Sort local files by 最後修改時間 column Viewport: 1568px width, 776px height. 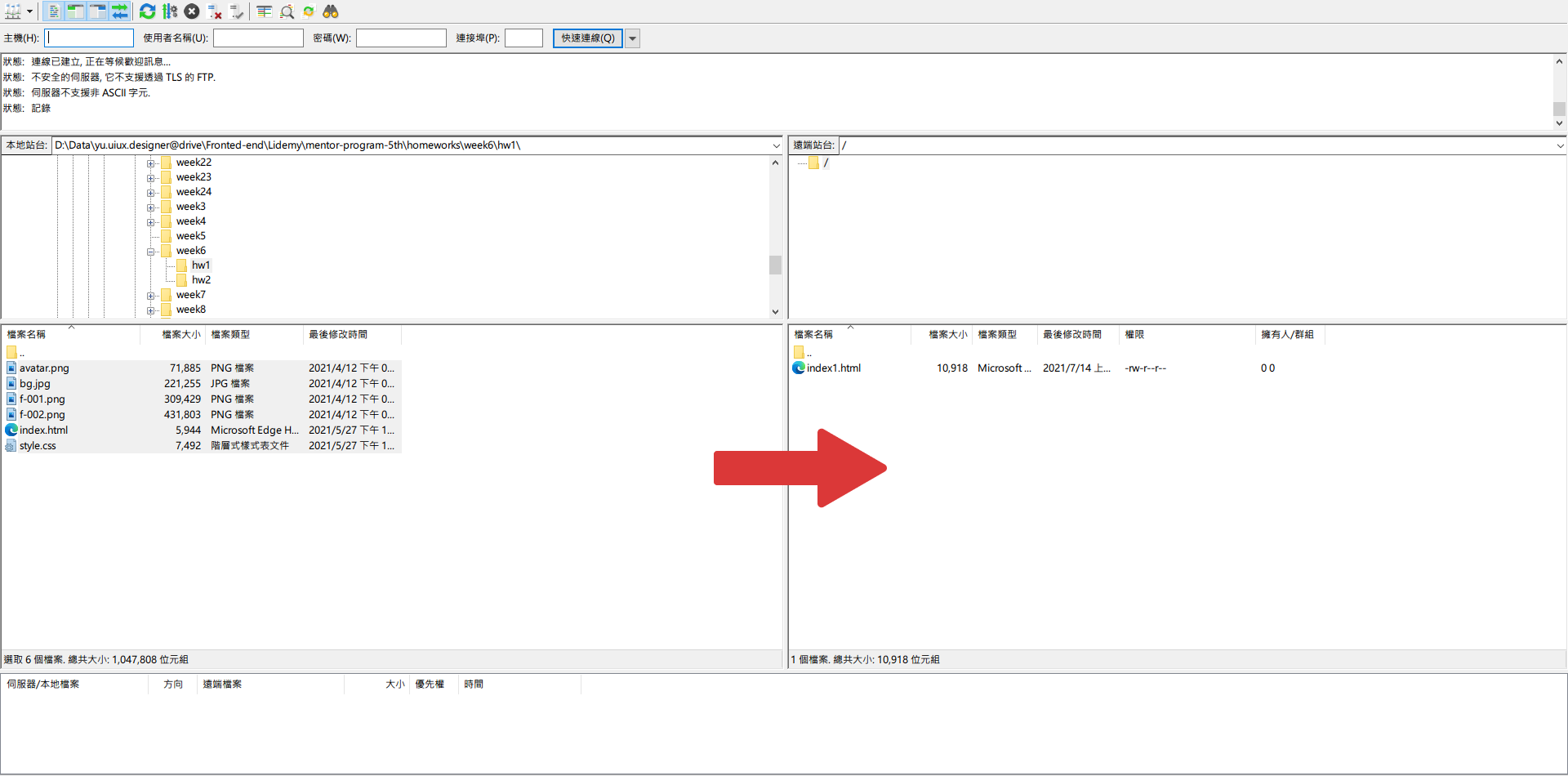pos(352,334)
